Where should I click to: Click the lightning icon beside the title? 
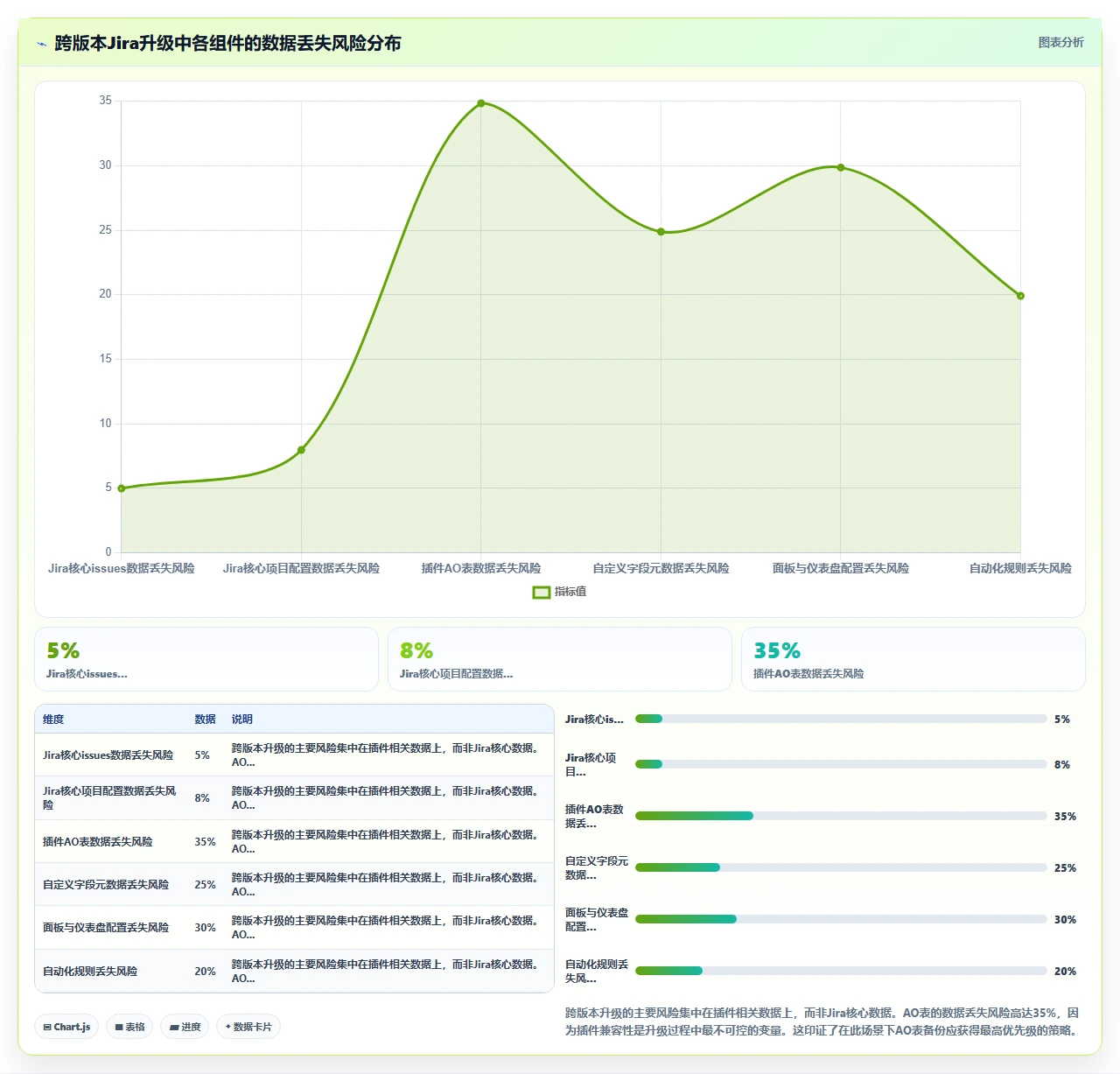click(x=41, y=44)
